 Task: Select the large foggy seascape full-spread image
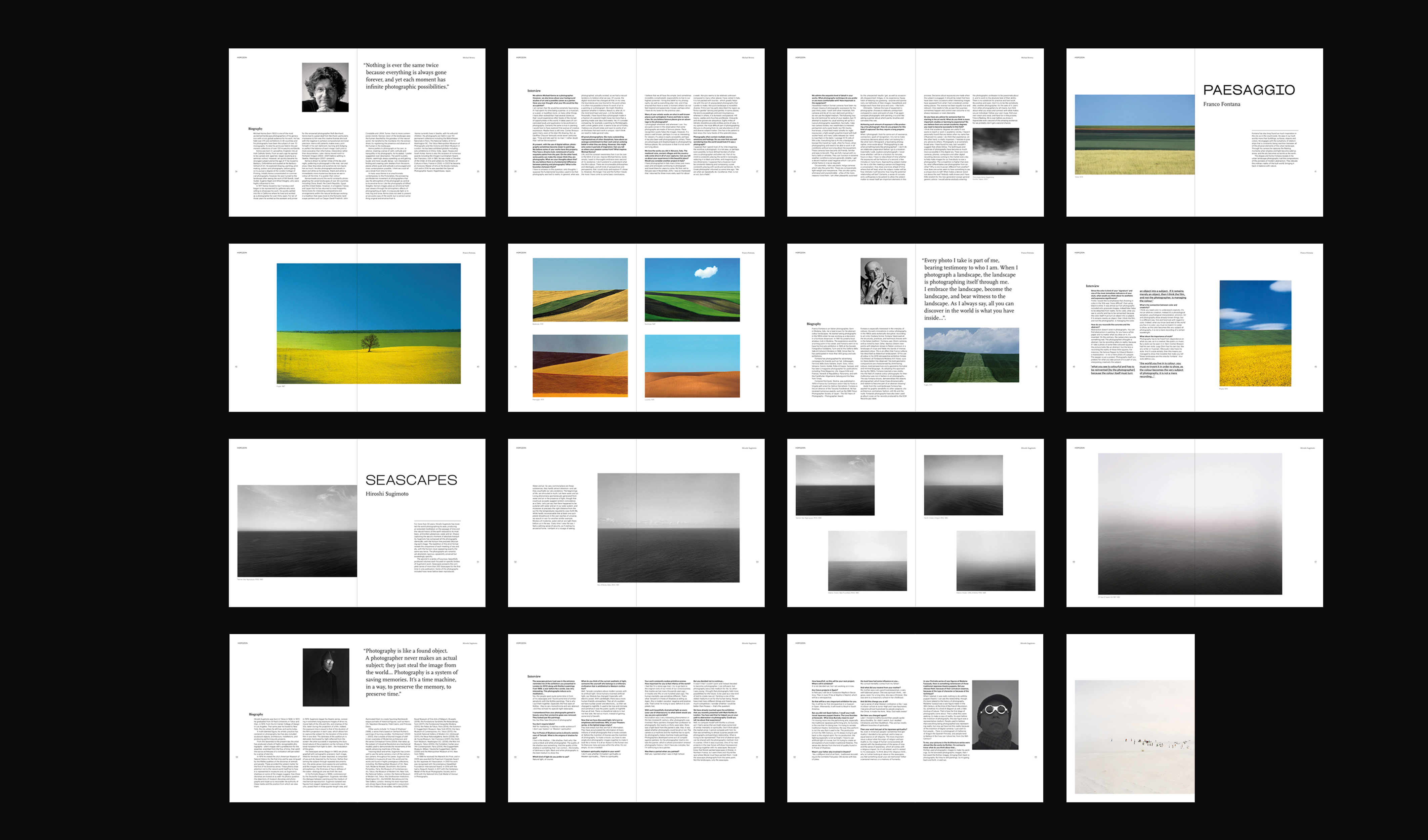coord(1190,524)
